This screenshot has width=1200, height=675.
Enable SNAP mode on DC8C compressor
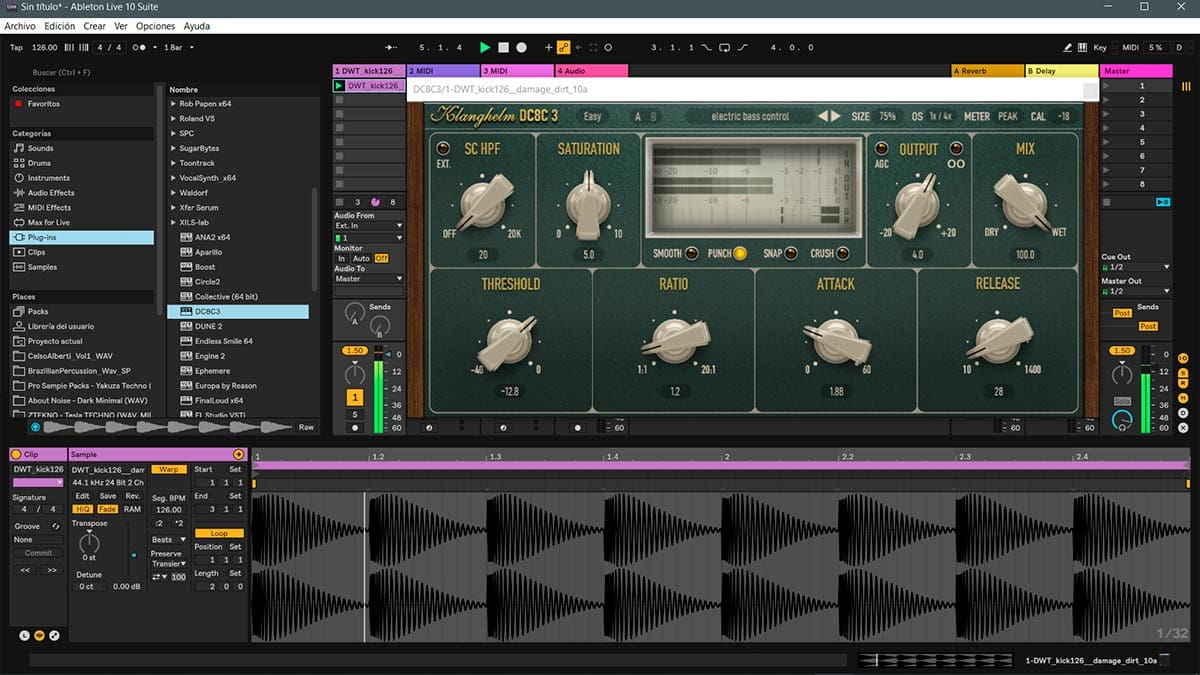click(x=792, y=253)
